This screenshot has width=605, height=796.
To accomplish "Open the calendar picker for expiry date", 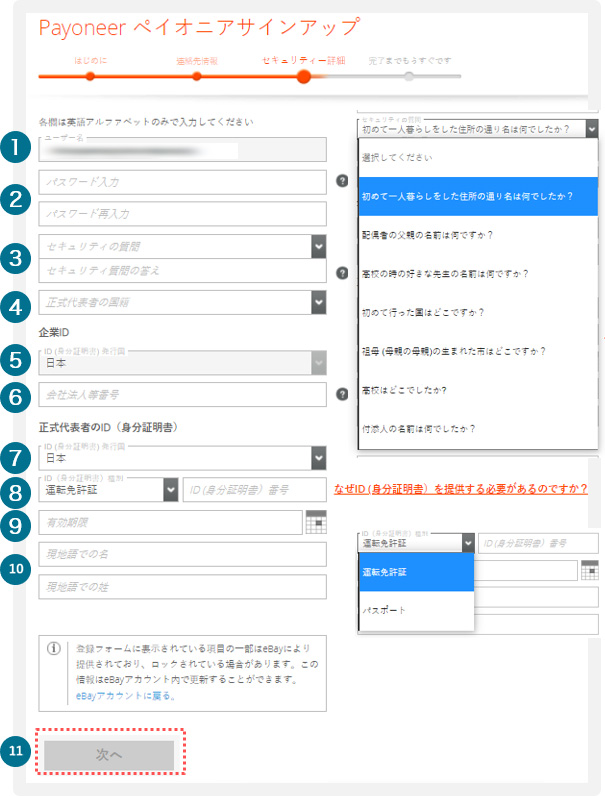I will pyautogui.click(x=317, y=521).
